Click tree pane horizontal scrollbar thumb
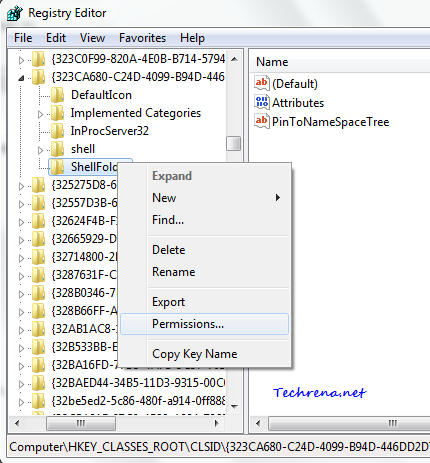430x463 pixels. (81, 424)
